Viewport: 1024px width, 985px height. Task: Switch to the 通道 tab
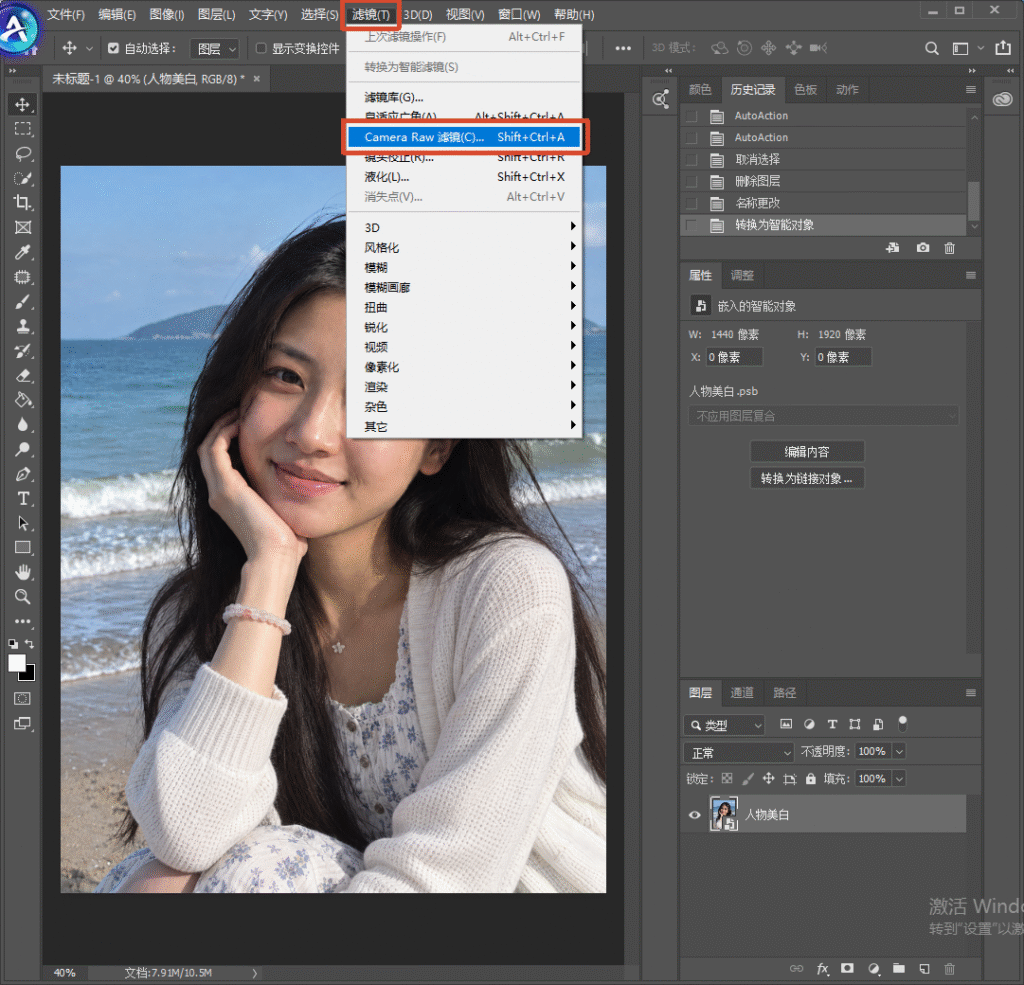[x=742, y=693]
